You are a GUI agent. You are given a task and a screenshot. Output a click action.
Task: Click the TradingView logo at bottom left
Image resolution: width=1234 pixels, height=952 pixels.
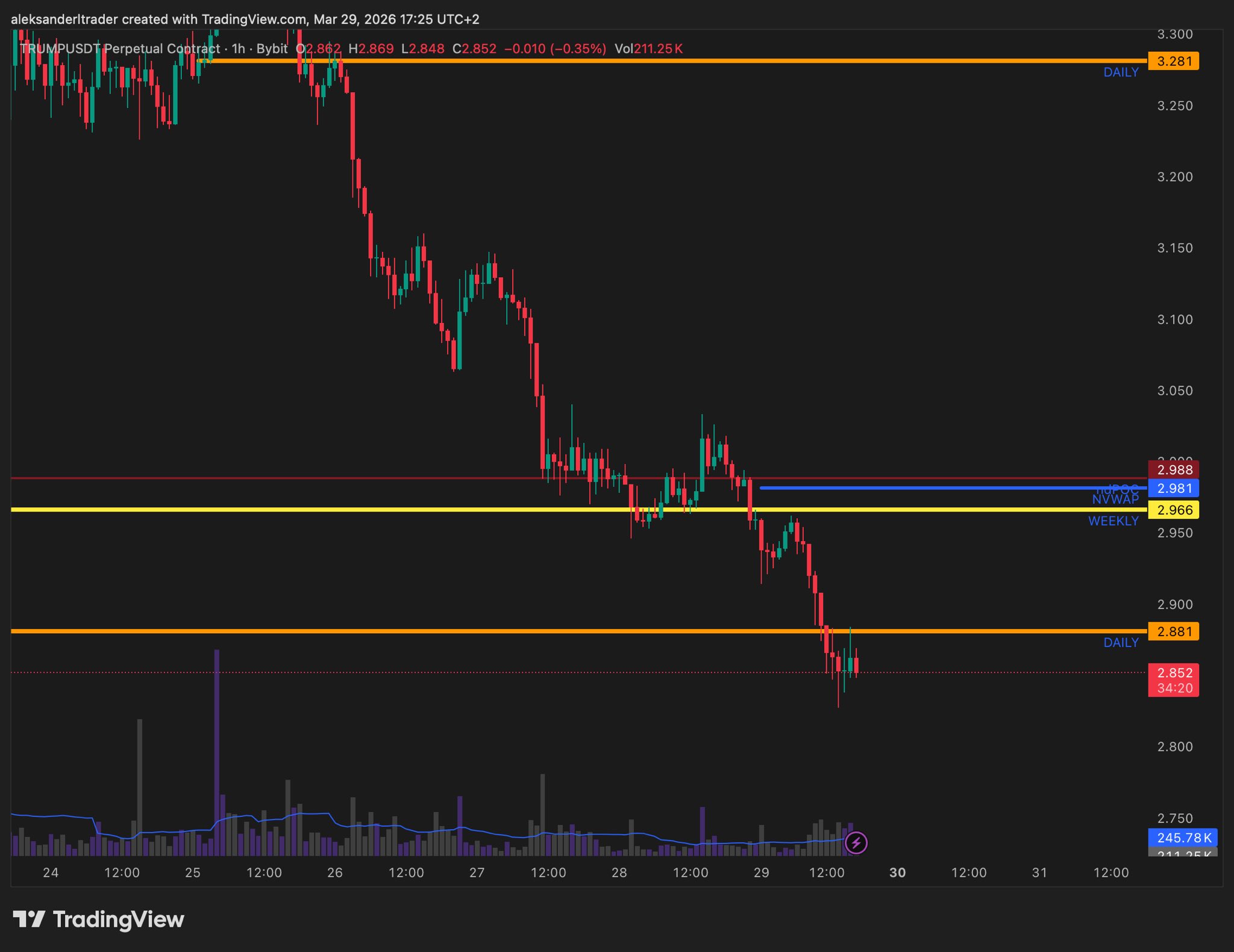(x=99, y=919)
